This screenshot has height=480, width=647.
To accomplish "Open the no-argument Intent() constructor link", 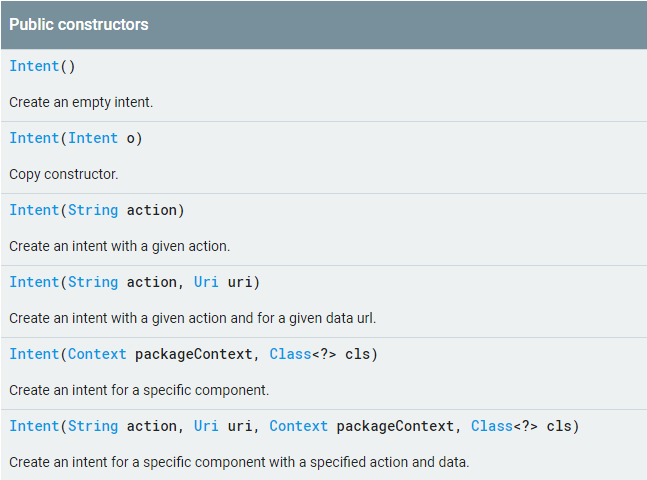I will pos(34,66).
